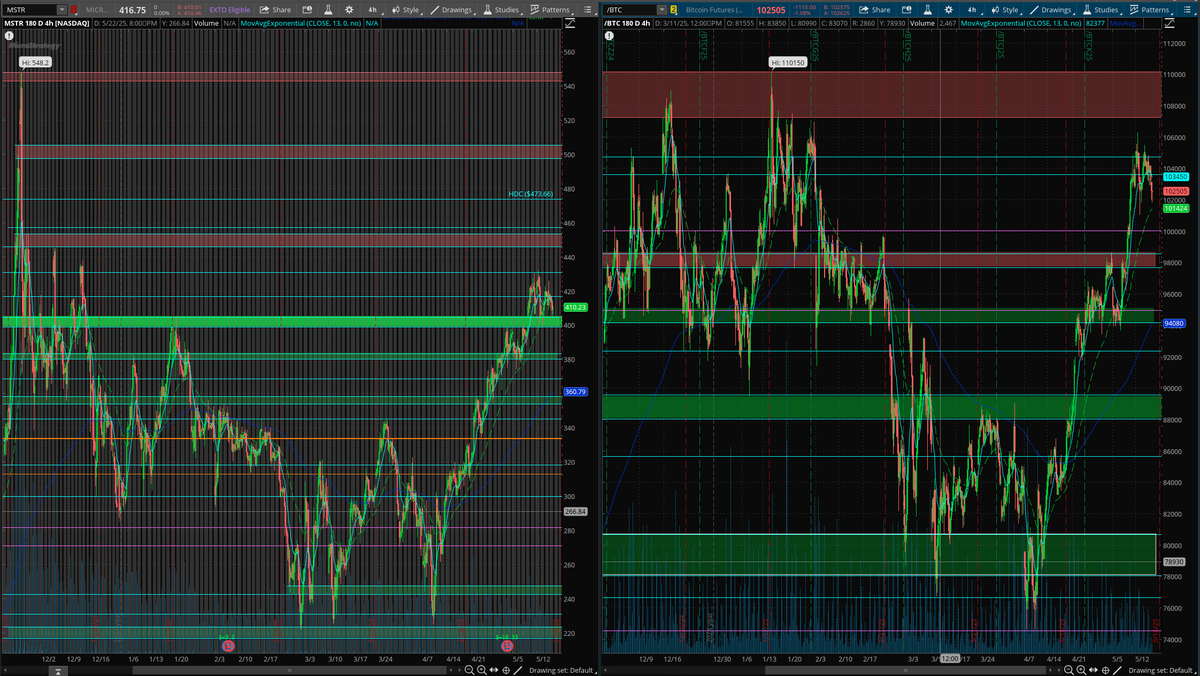Image resolution: width=1200 pixels, height=676 pixels.
Task: Click the yellow link-color icon beside /BTC
Action: coord(674,10)
